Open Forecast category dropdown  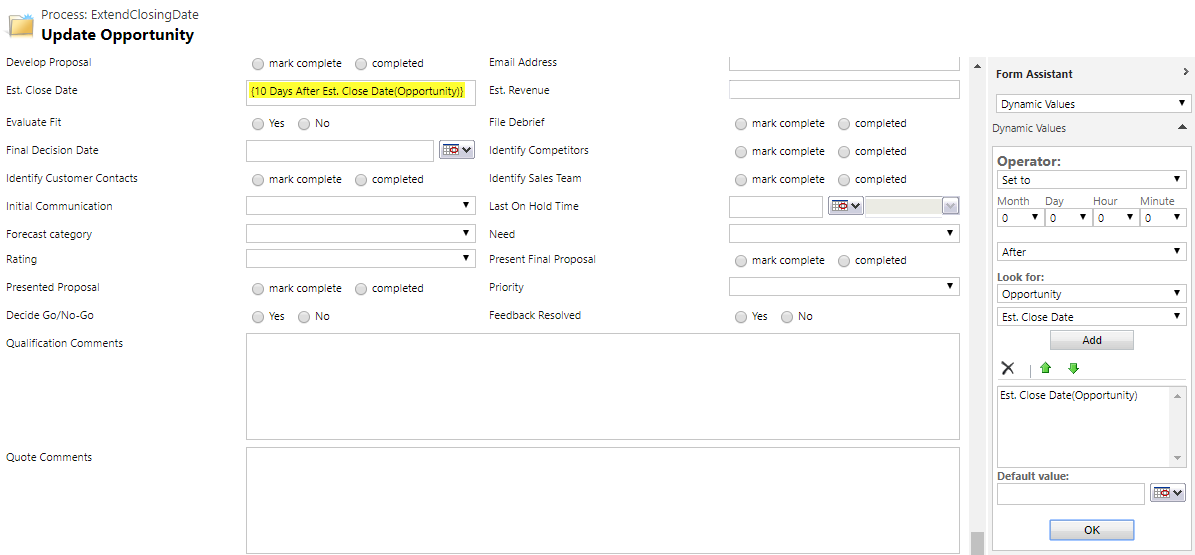pyautogui.click(x=360, y=233)
